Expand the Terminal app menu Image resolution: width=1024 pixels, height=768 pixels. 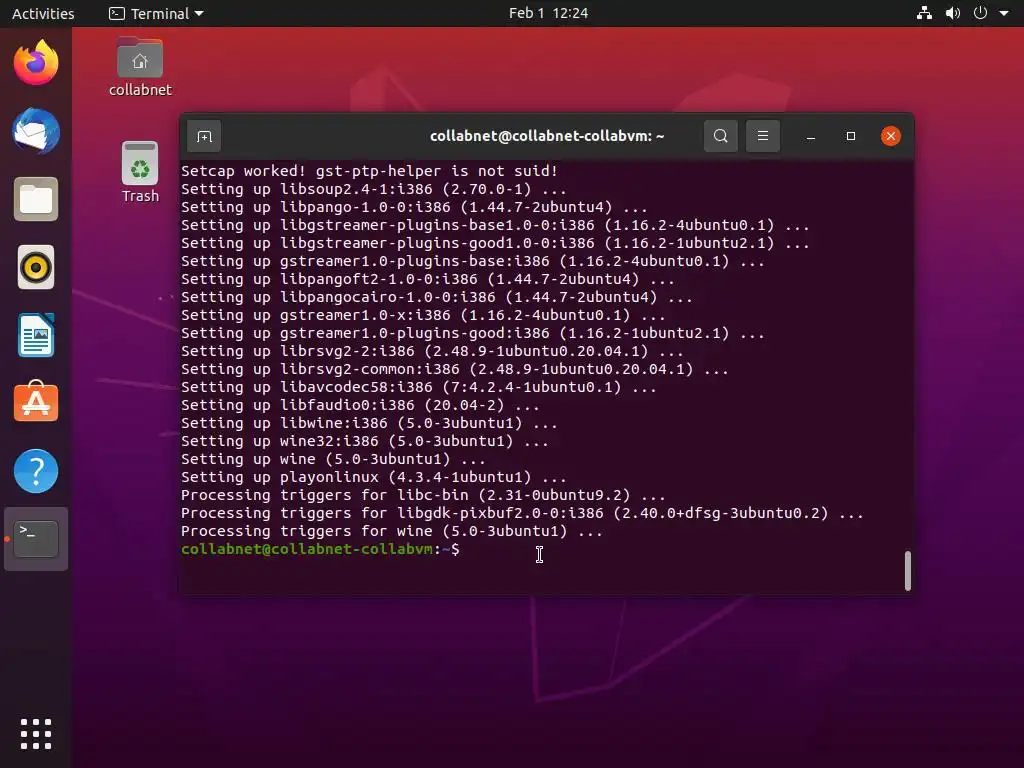pos(156,13)
